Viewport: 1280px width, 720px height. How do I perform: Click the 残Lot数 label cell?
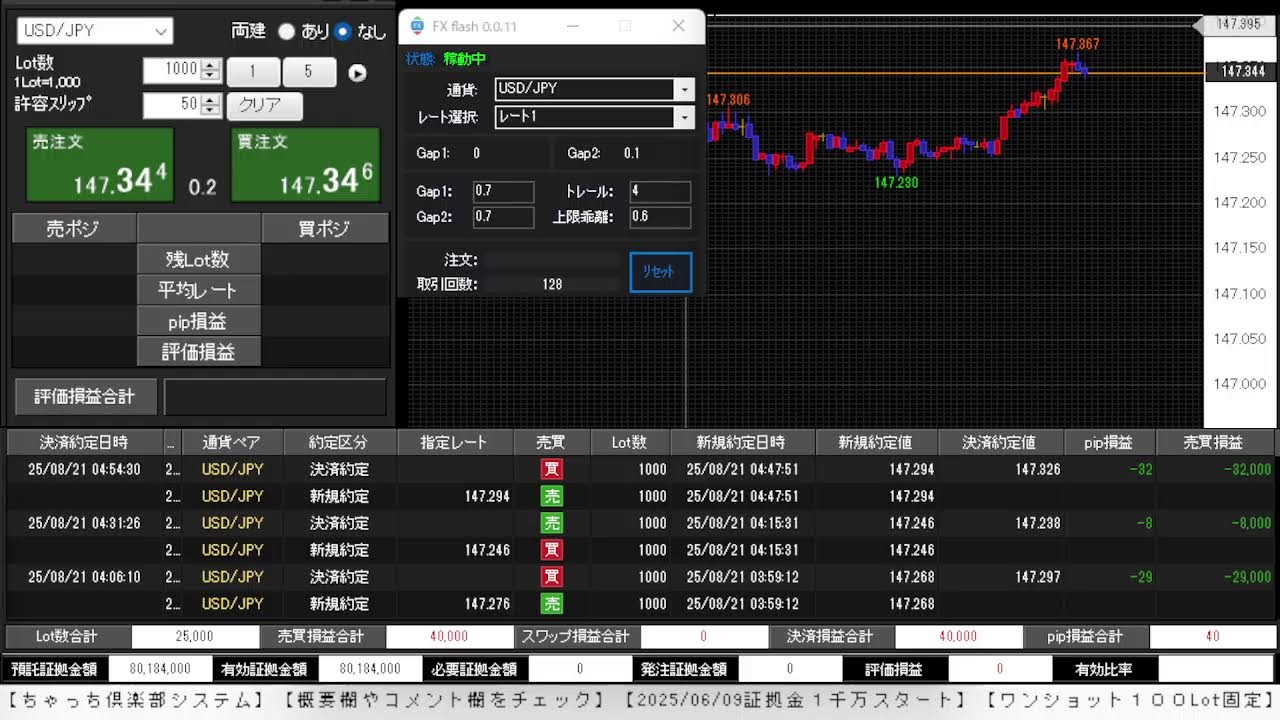(x=198, y=259)
